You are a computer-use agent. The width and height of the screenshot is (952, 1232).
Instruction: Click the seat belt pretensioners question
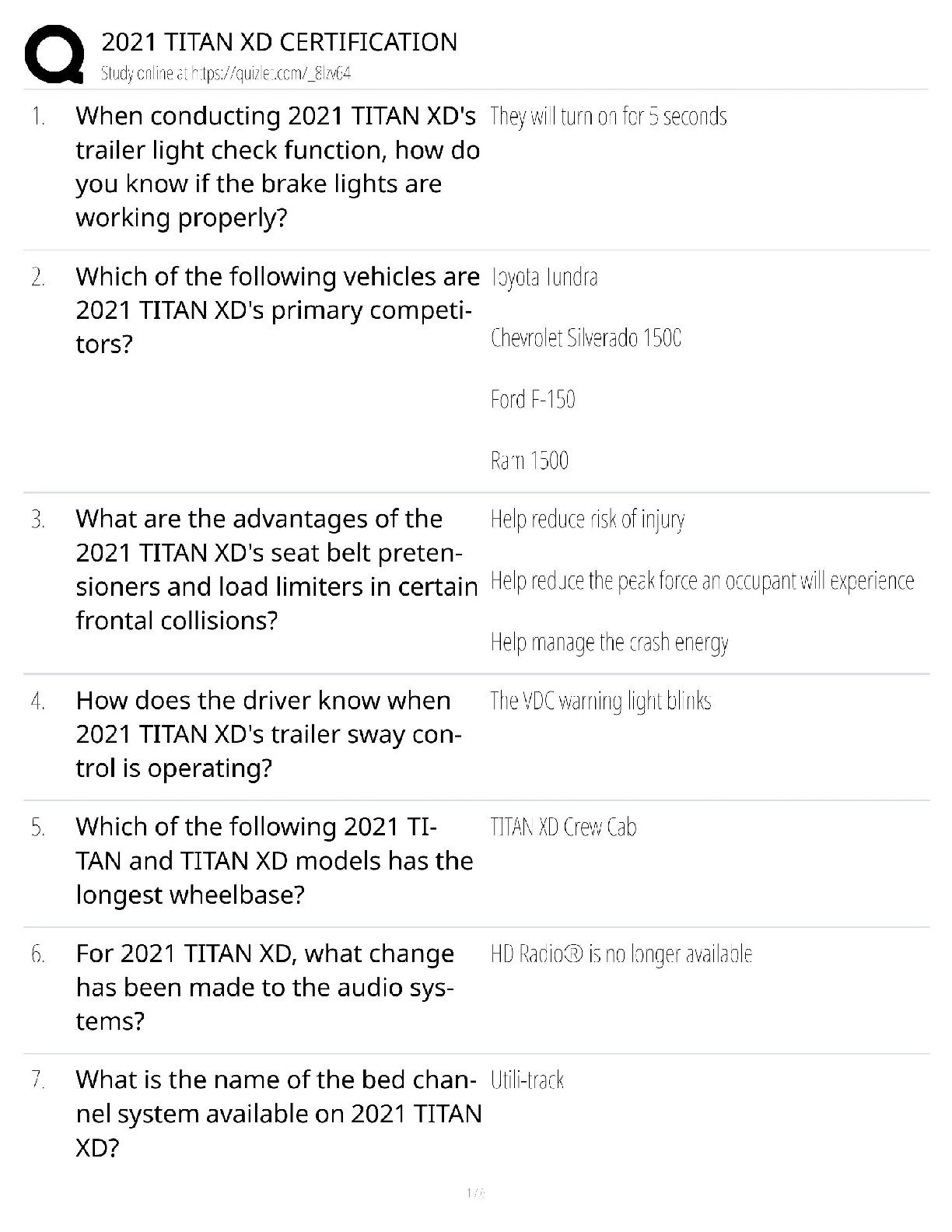(276, 569)
